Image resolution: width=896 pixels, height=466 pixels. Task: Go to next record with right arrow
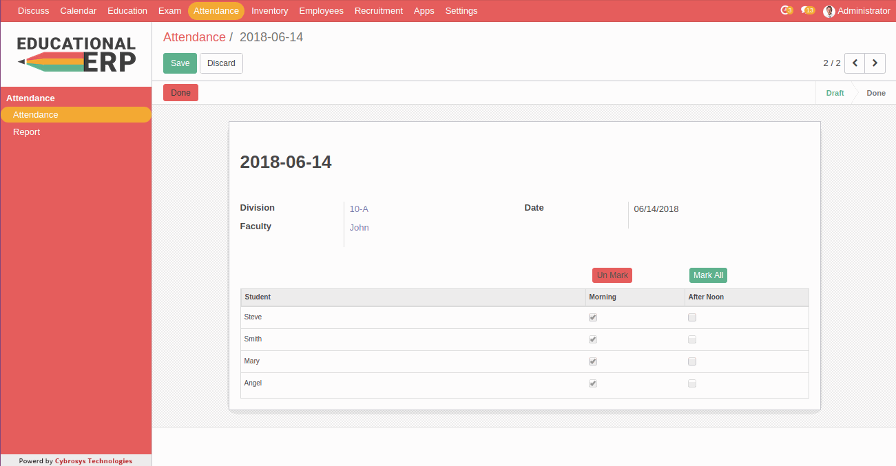point(876,63)
